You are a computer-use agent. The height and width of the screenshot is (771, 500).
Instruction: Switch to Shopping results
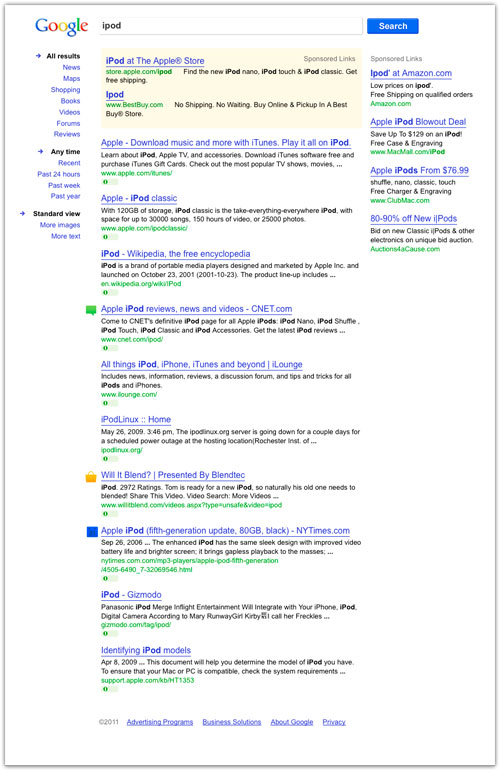(x=65, y=90)
